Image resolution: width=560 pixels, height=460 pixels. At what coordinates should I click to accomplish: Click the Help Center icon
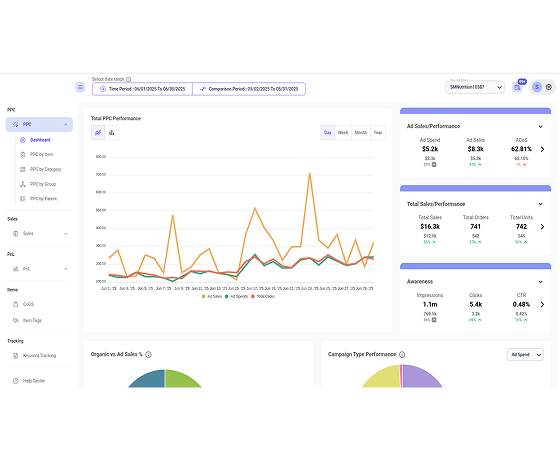(16, 381)
